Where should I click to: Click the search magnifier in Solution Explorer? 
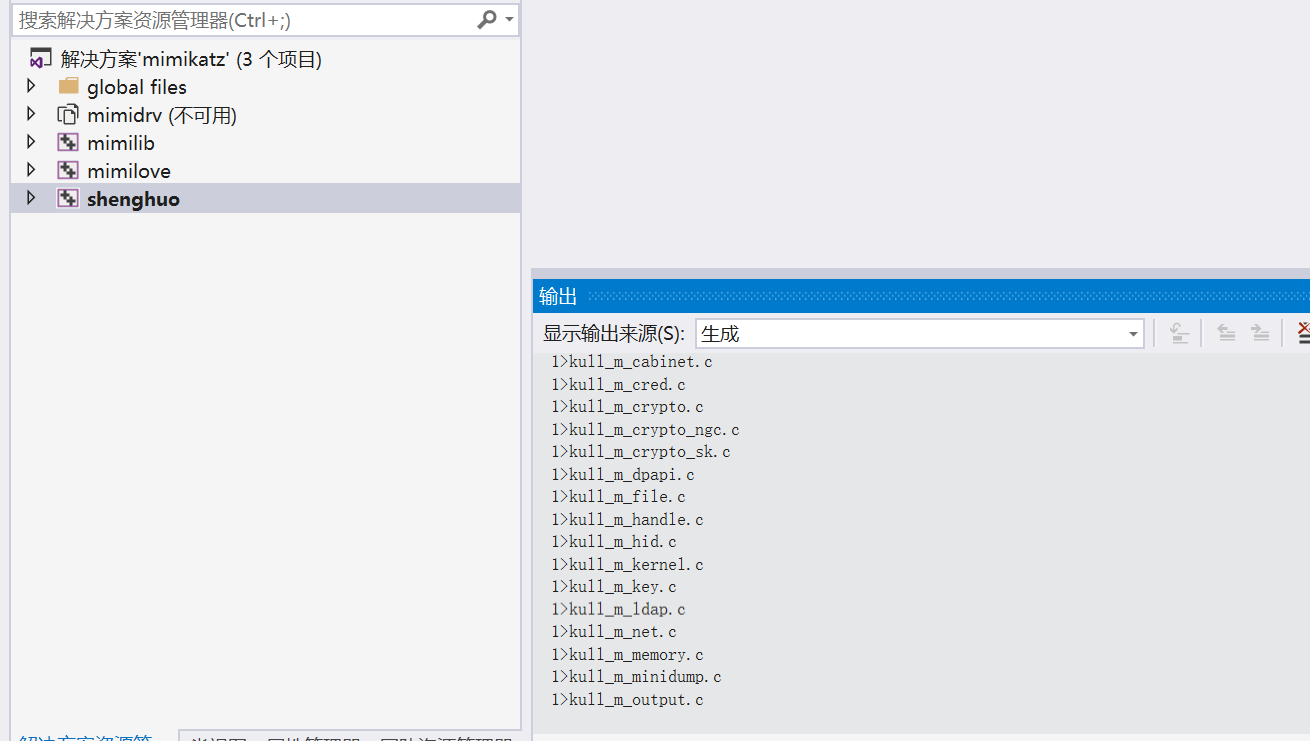(x=486, y=19)
